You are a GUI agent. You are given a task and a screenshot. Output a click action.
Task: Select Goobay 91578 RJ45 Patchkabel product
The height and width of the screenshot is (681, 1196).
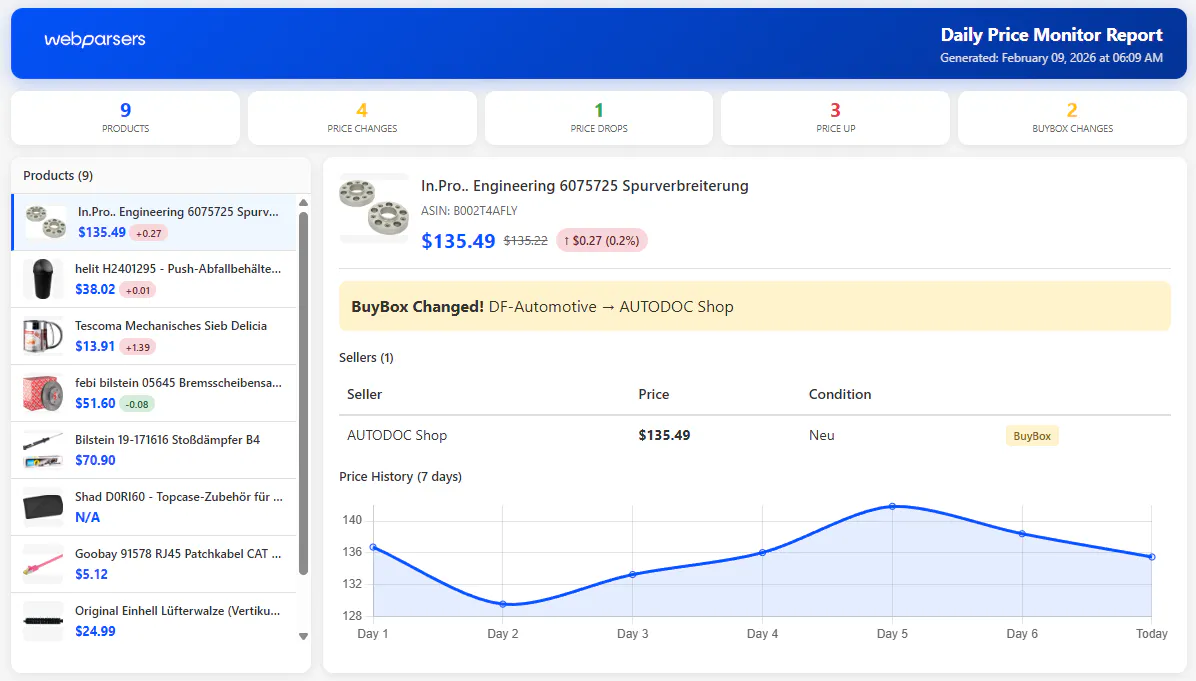click(x=154, y=564)
